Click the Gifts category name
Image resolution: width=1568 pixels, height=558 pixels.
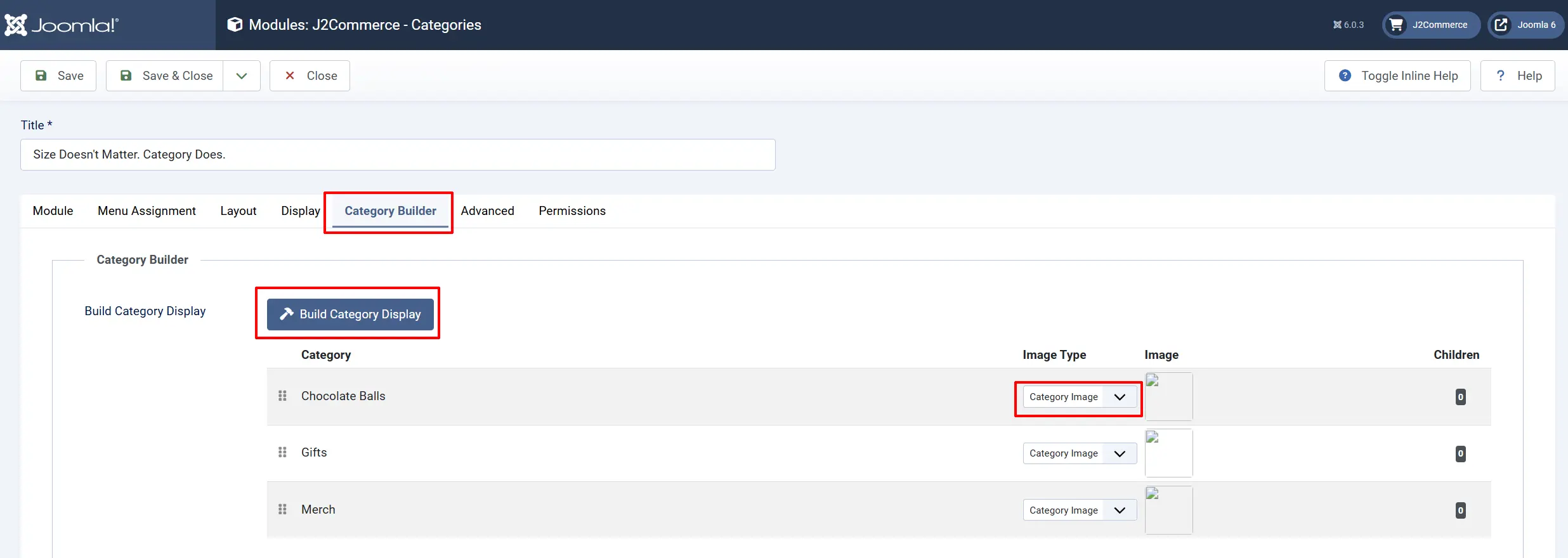(x=314, y=452)
